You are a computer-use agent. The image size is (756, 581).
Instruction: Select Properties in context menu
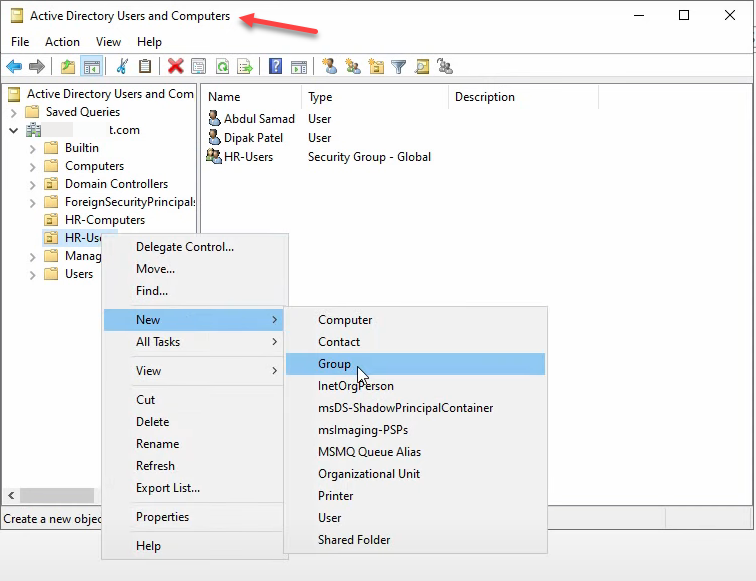pos(193,517)
